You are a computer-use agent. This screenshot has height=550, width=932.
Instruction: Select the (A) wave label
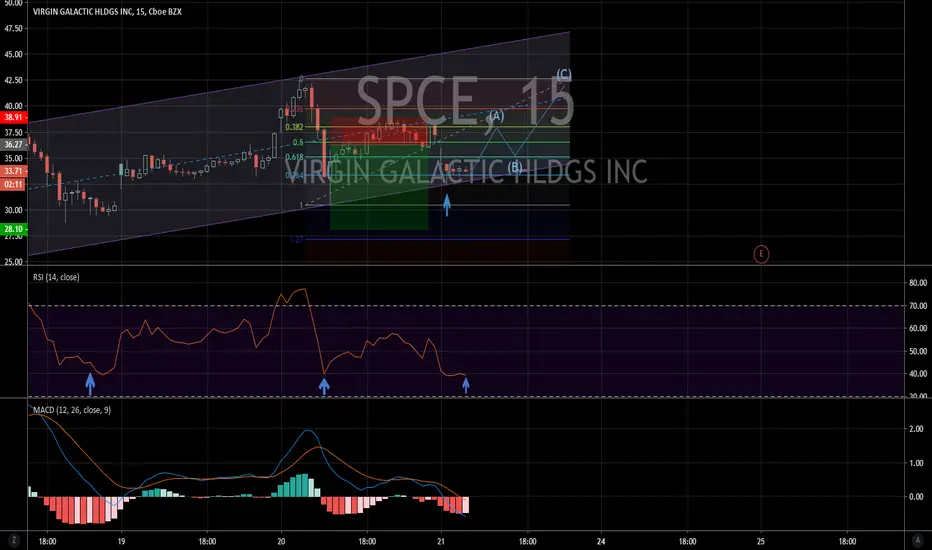(x=496, y=115)
